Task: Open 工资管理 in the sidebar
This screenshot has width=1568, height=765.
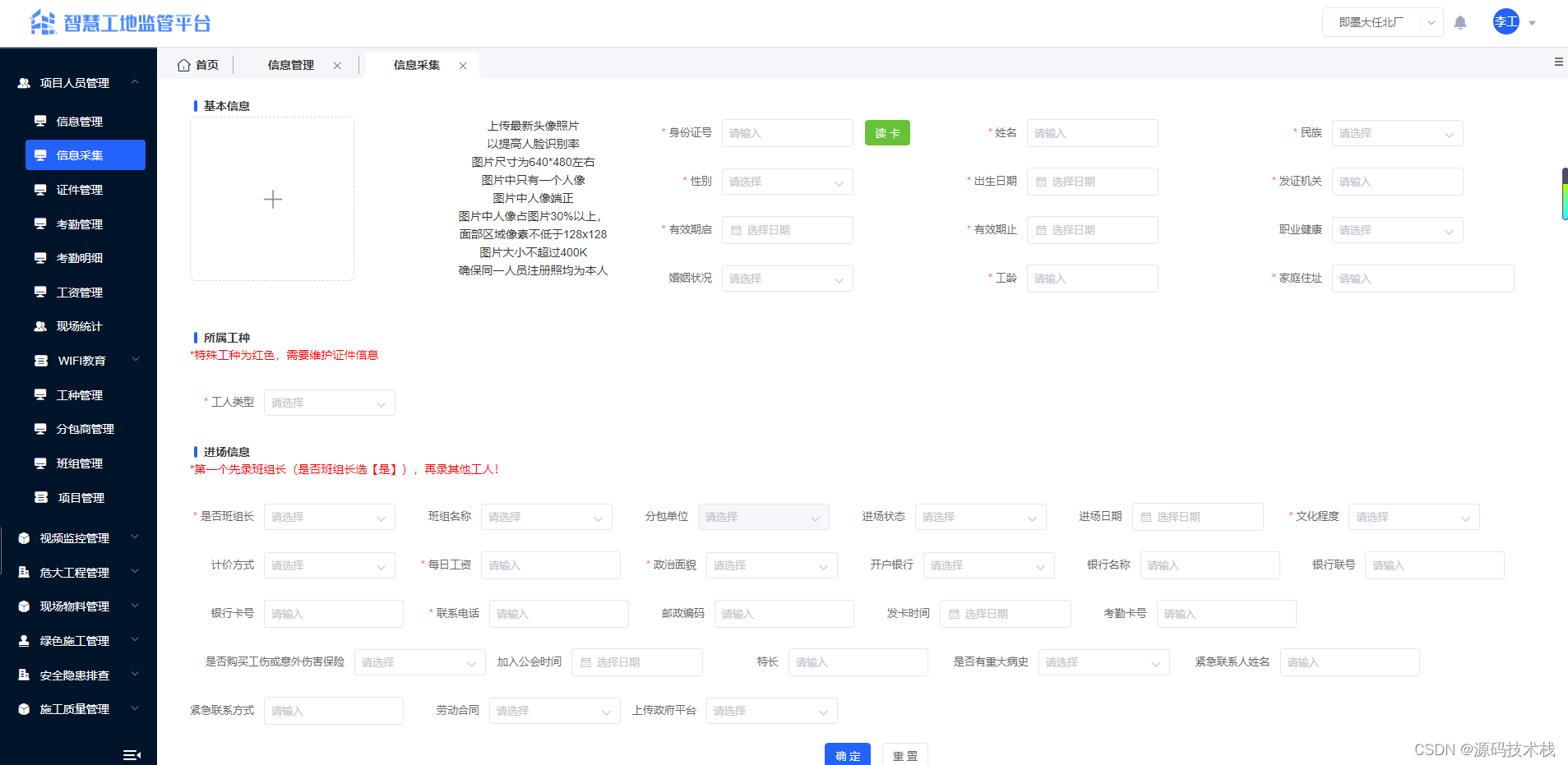Action: coord(86,293)
